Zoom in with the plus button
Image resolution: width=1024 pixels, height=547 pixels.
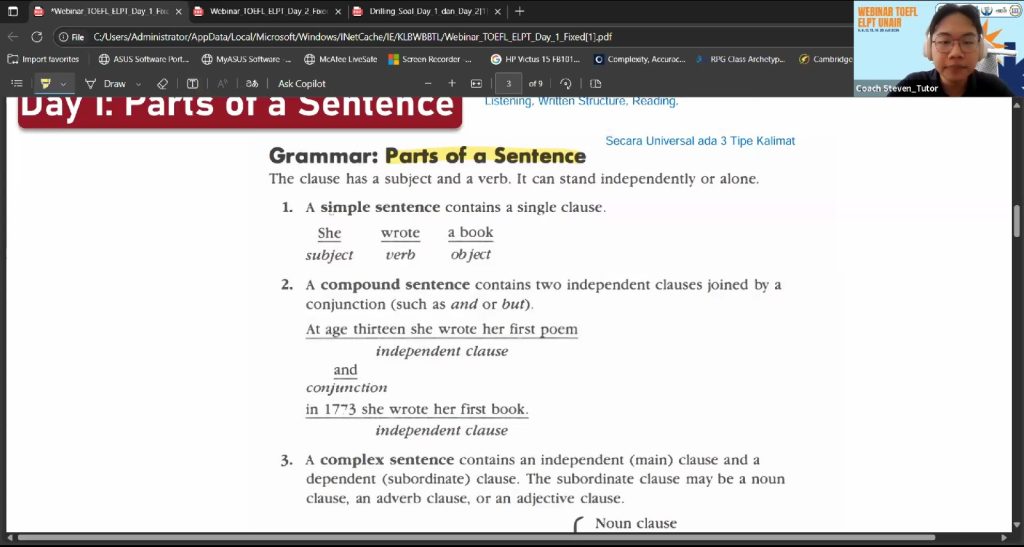click(452, 84)
